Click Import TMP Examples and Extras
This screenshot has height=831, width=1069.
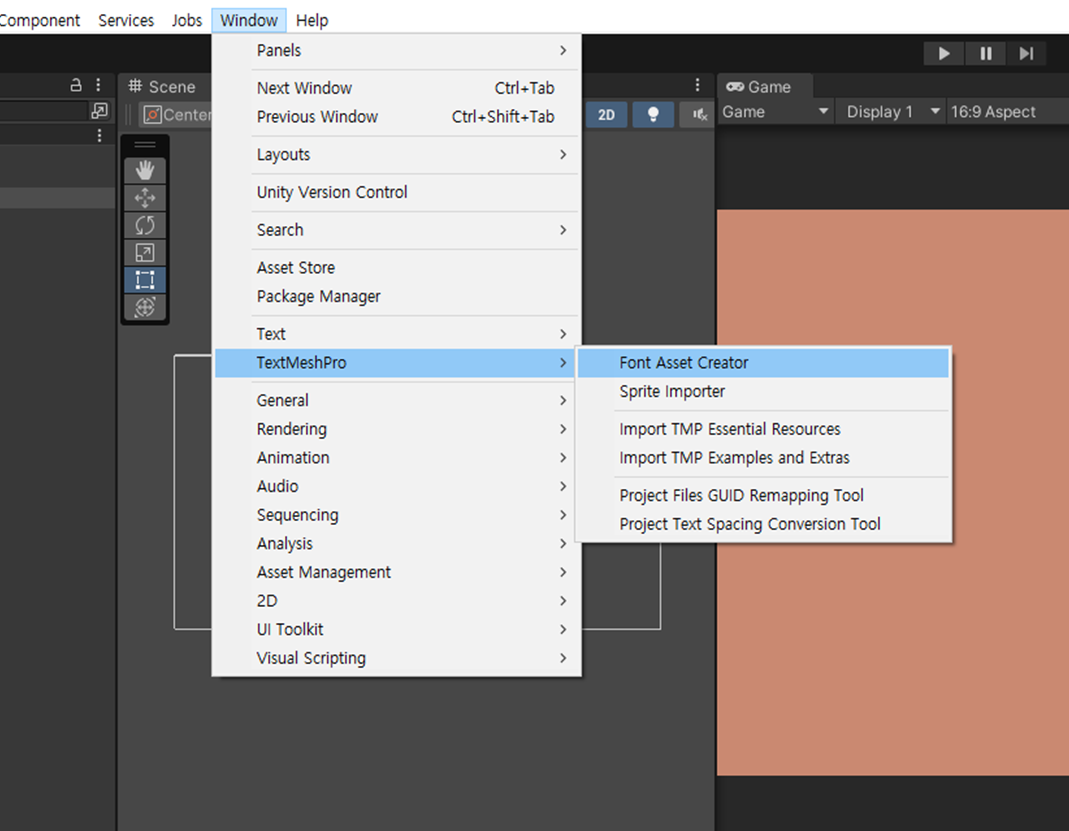tap(763, 457)
